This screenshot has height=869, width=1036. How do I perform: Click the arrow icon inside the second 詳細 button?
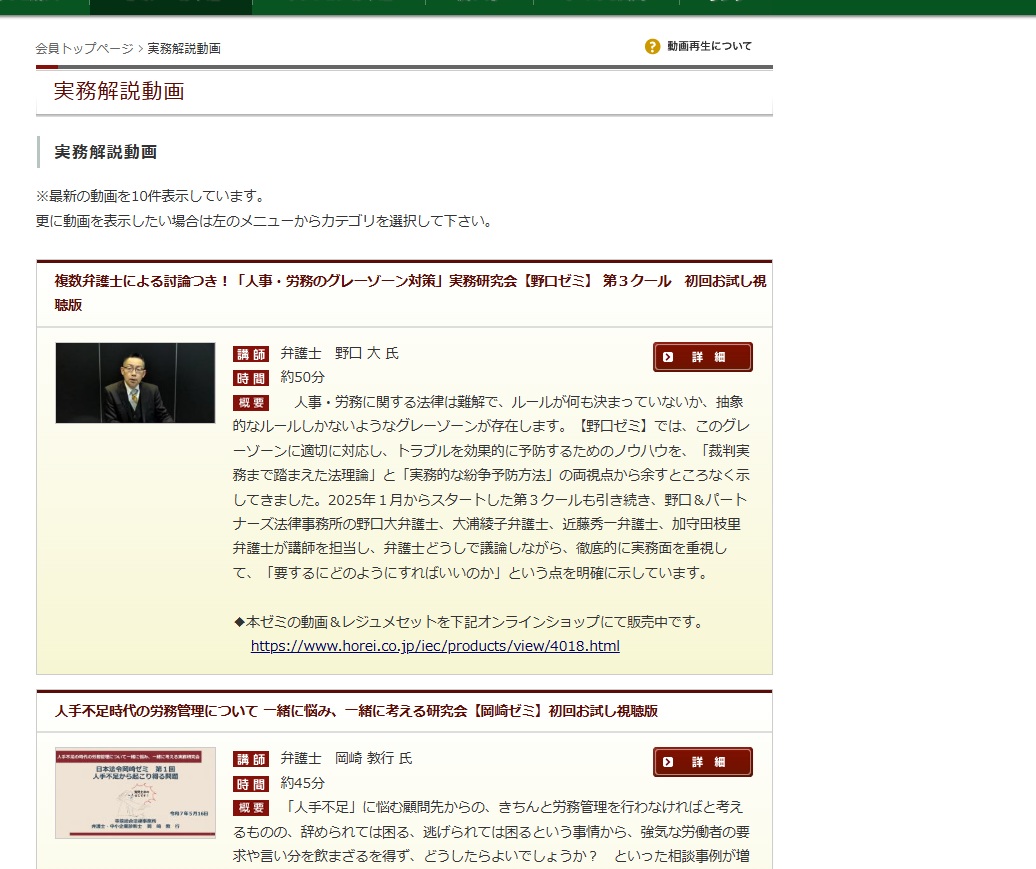point(667,762)
